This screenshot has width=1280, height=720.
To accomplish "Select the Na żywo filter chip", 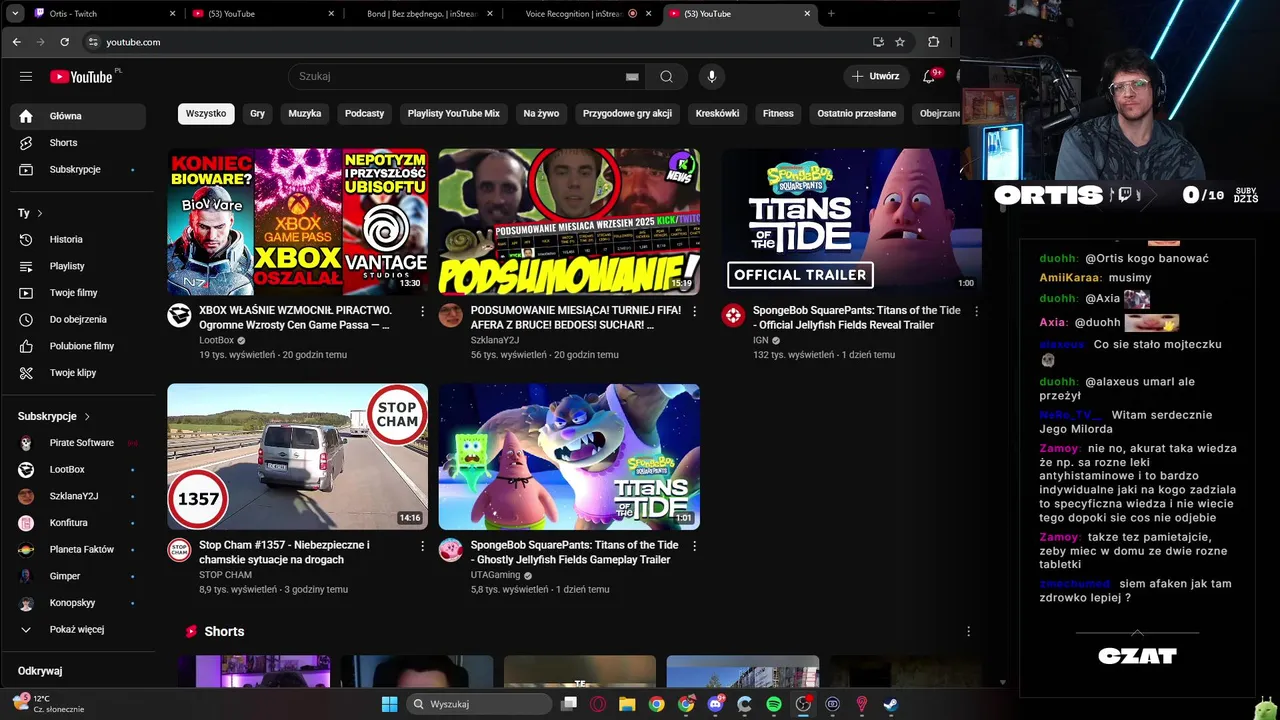I will point(541,113).
